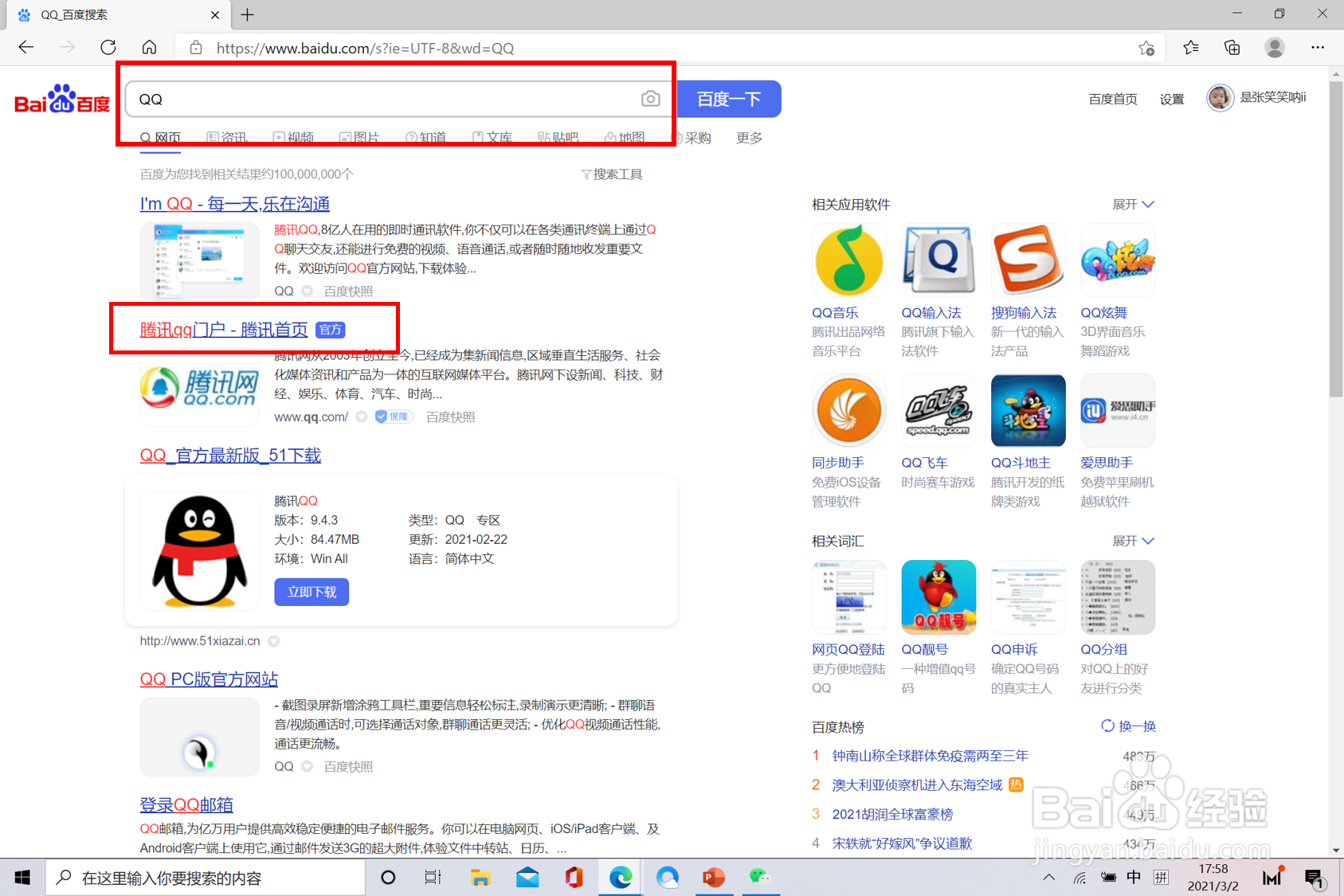Viewport: 1344px width, 896px height.
Task: Open PowerPoint from taskbar
Action: pyautogui.click(x=714, y=878)
